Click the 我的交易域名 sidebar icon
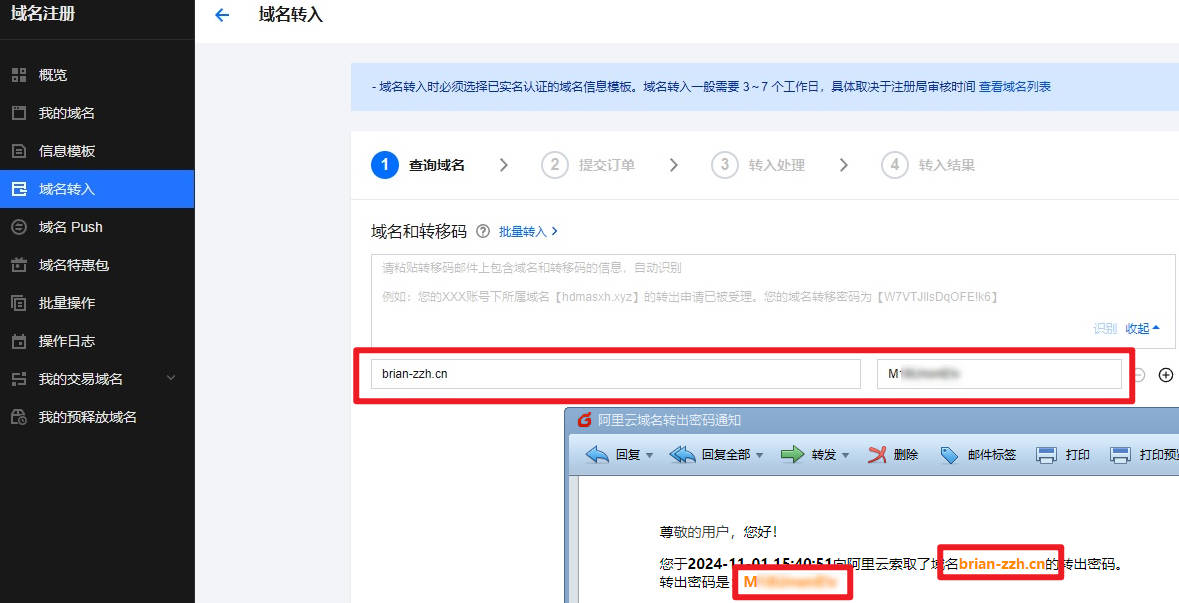 tap(19, 379)
